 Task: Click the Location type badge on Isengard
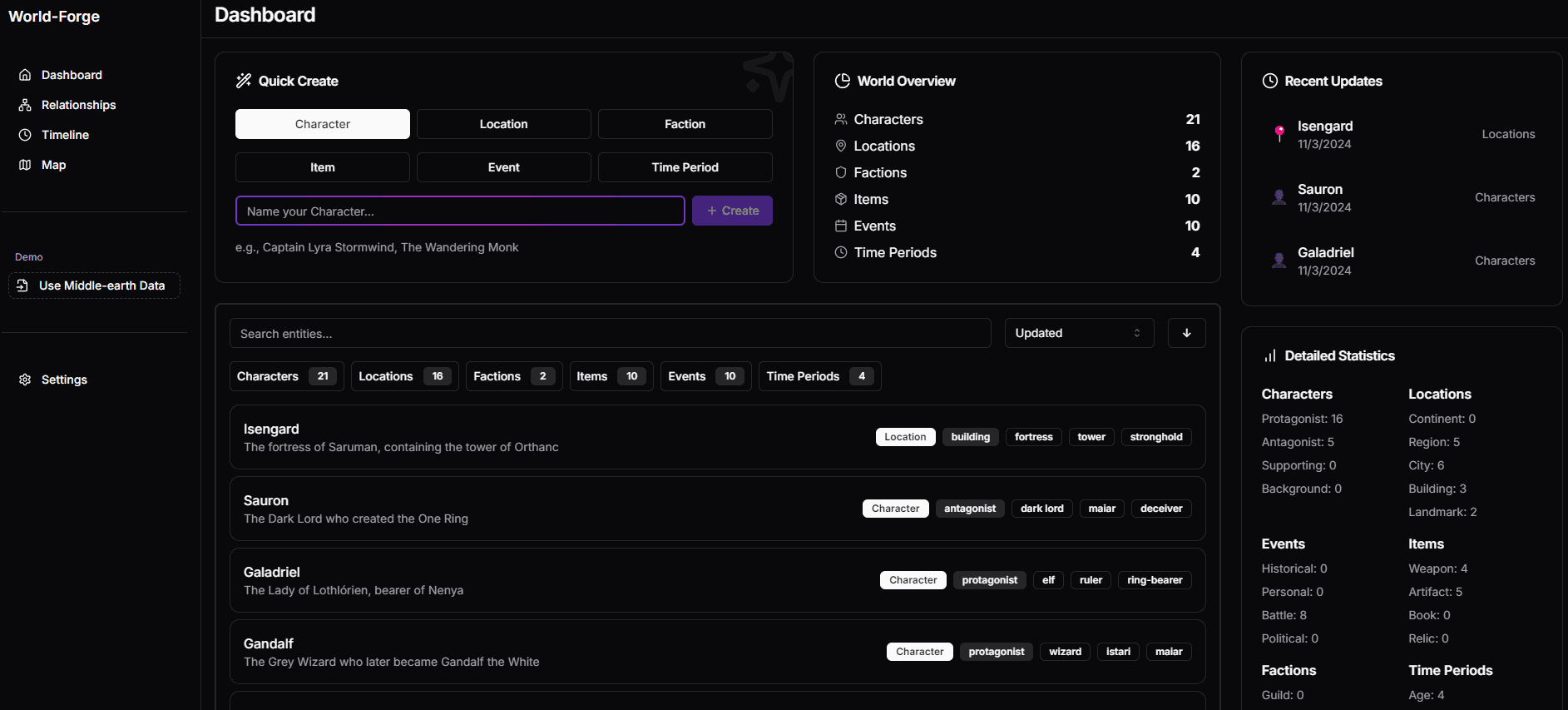click(x=905, y=437)
